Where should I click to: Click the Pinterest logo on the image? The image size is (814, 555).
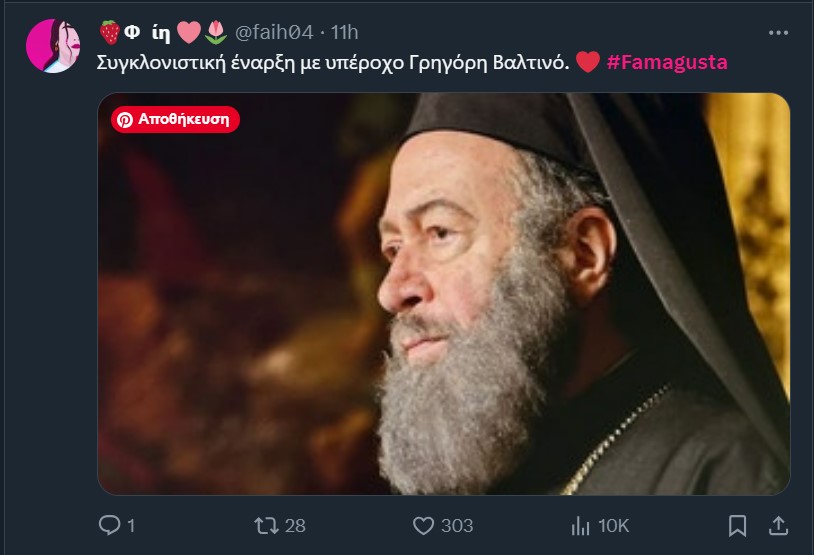[x=125, y=120]
